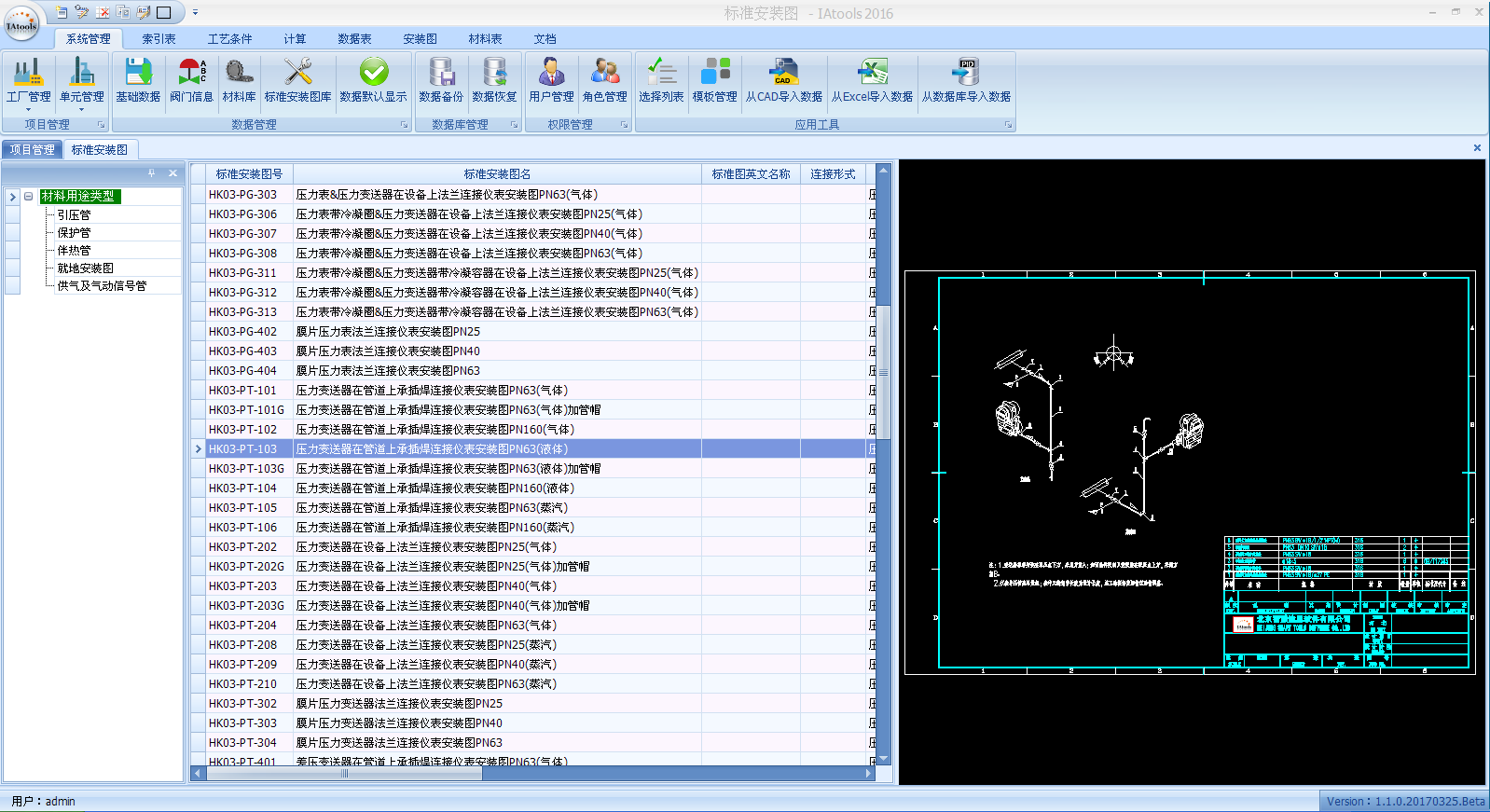1490x812 pixels.
Task: Click table horizontal scrollbar right arrow
Action: [x=869, y=773]
